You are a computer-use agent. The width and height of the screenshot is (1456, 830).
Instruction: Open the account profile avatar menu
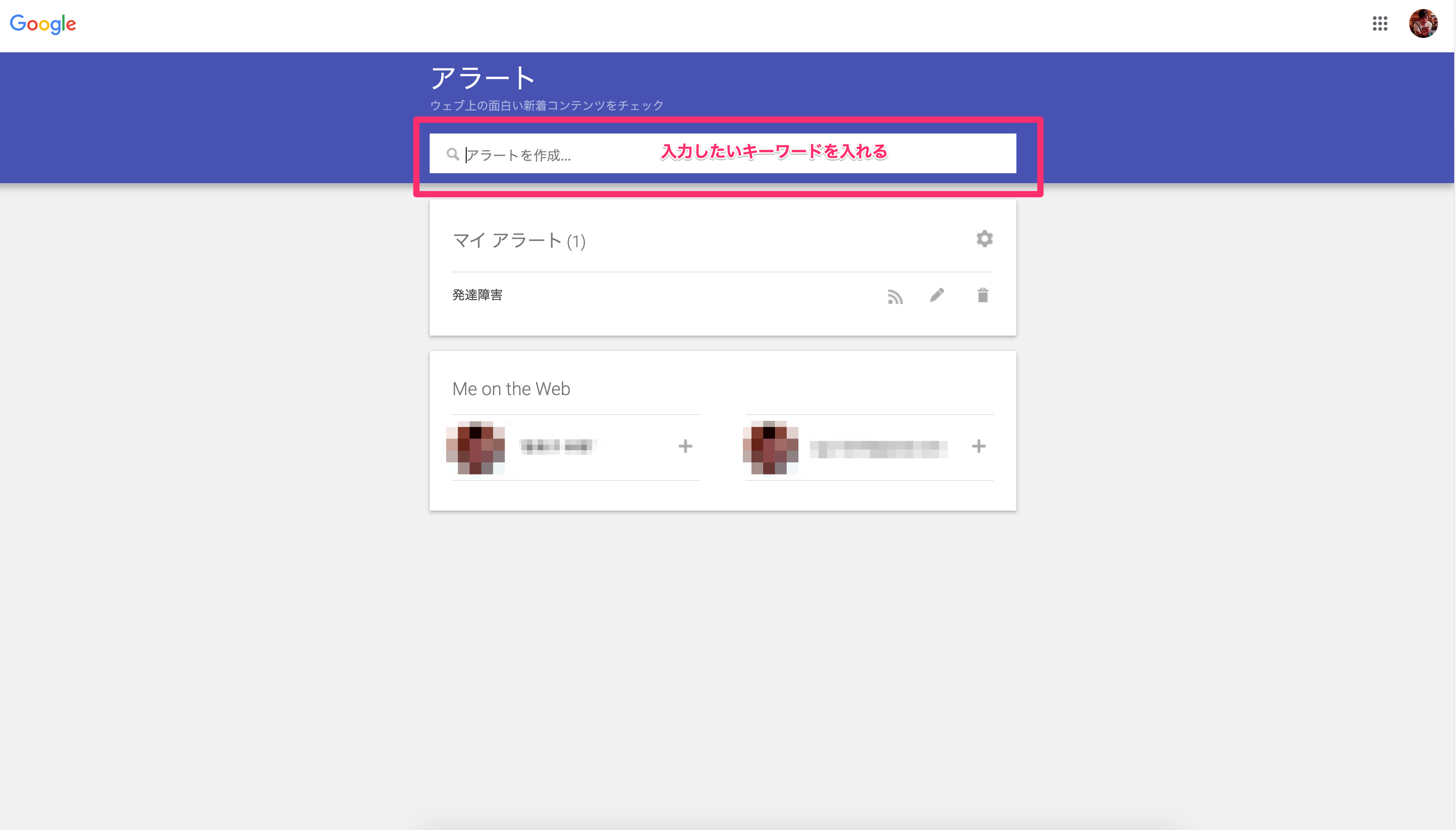click(x=1423, y=23)
